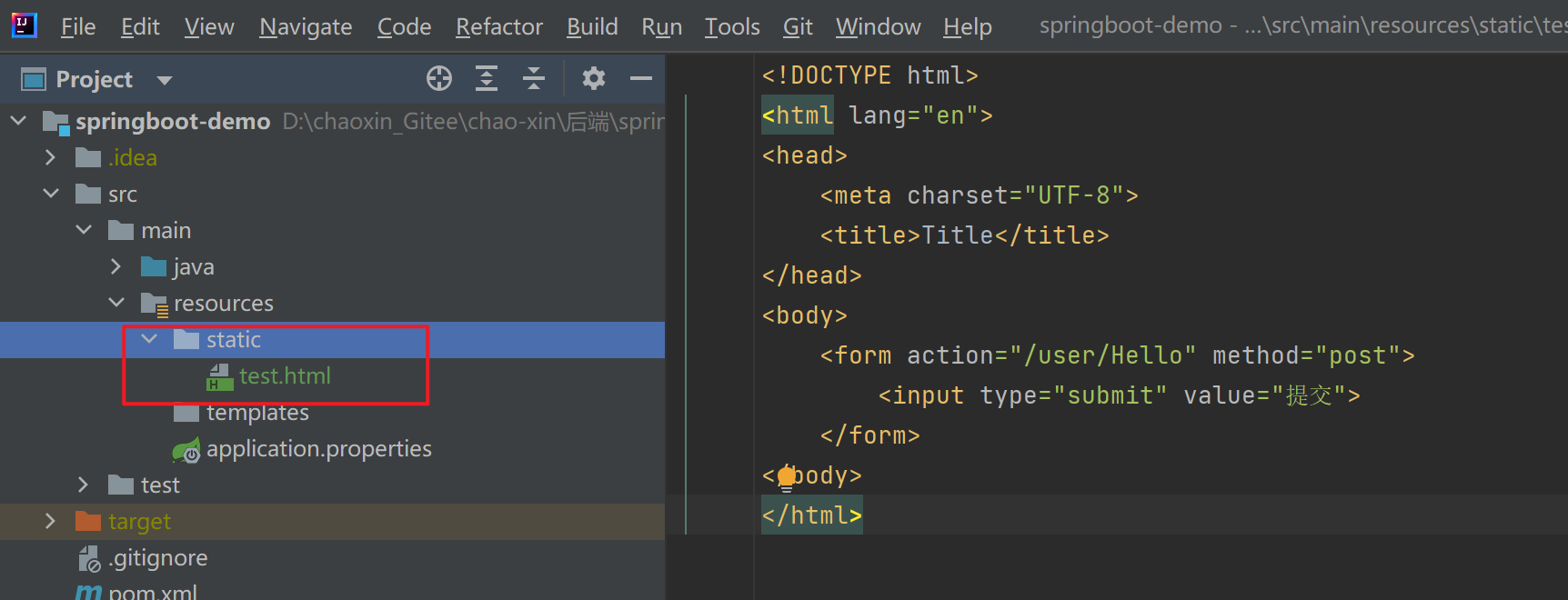Click the java source folder icon
Viewport: 1568px width, 600px height.
(x=154, y=267)
